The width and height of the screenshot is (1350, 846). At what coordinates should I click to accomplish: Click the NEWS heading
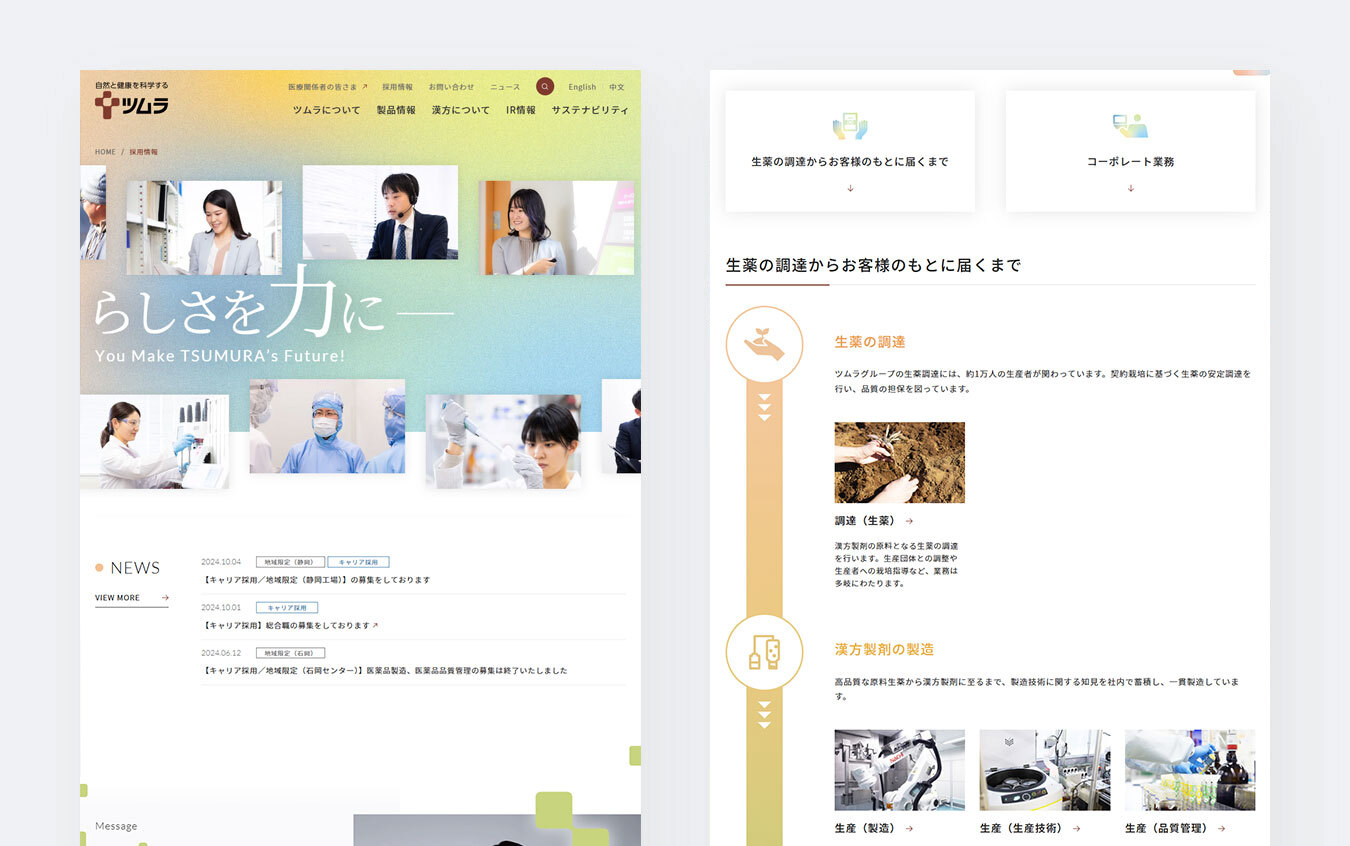[135, 568]
